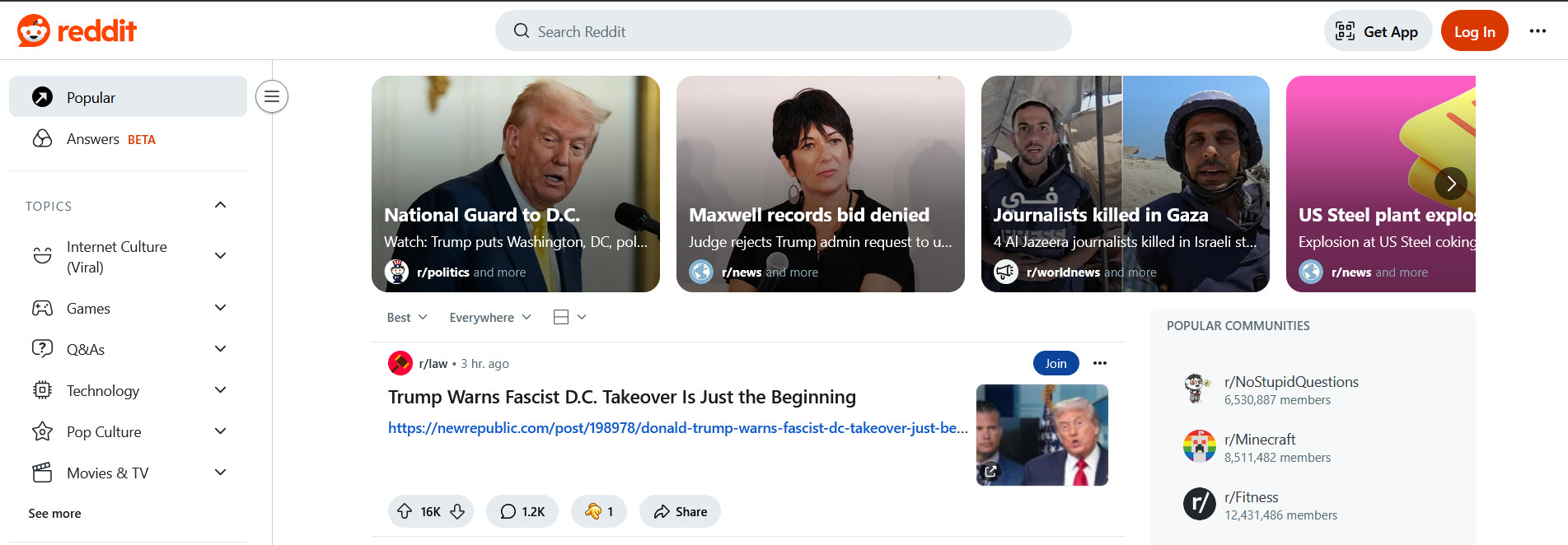This screenshot has width=1568, height=545.
Task: Click the award button showing 1
Action: [x=599, y=511]
